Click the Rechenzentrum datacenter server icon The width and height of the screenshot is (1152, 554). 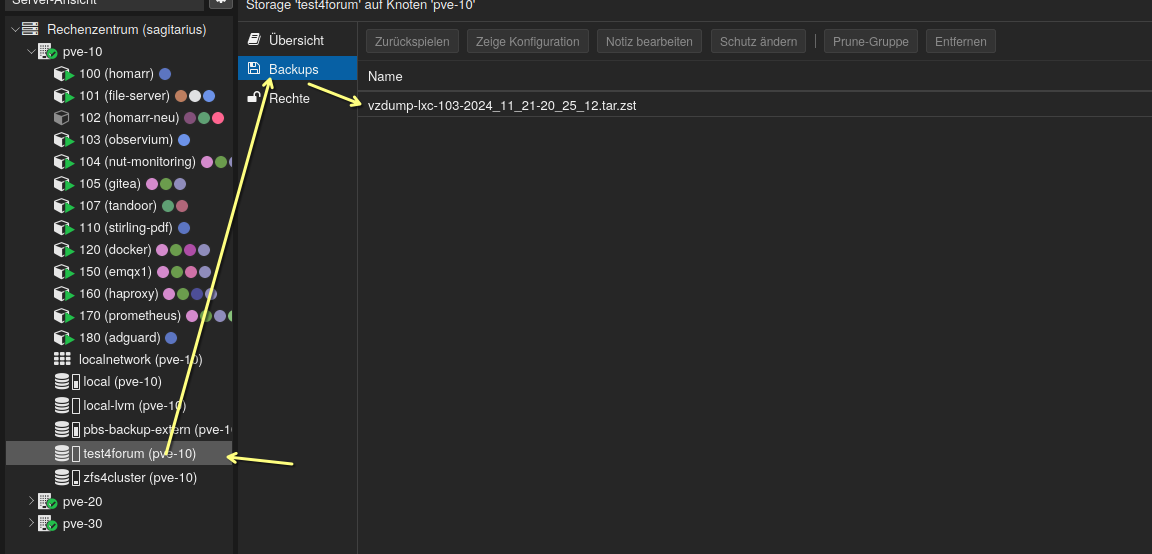(x=30, y=29)
